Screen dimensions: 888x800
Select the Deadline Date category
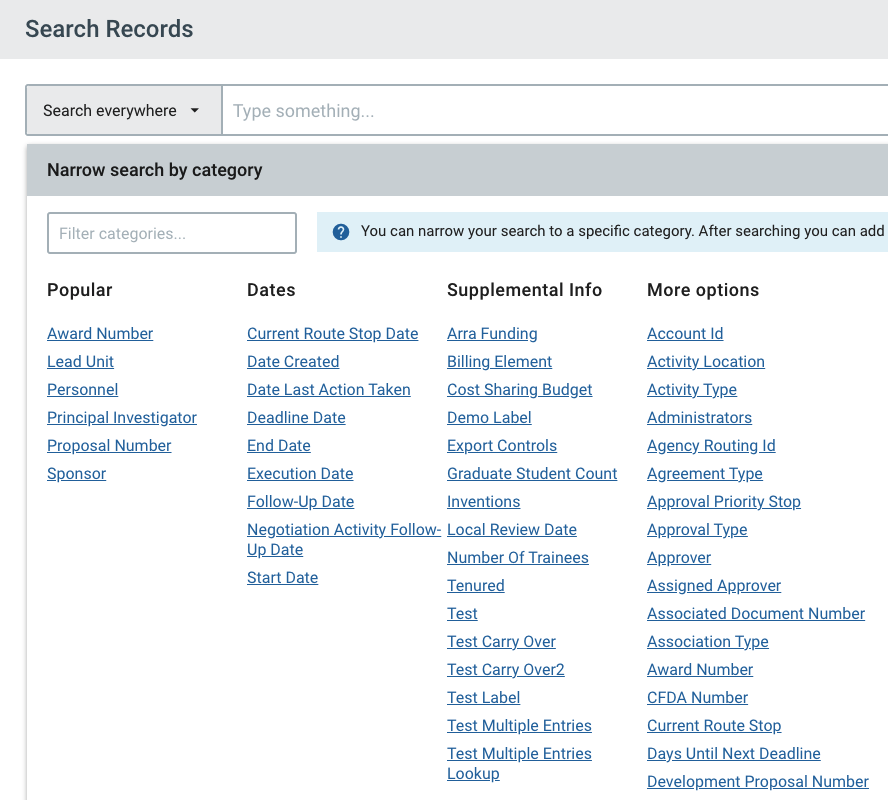[296, 418]
